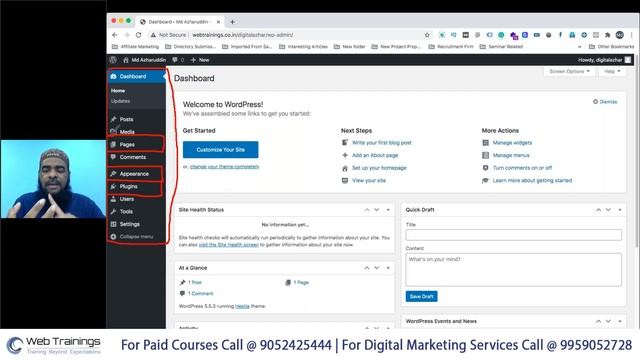Open Chrome three-dot menu
Image resolution: width=640 pixels, height=360 pixels.
[631, 35]
